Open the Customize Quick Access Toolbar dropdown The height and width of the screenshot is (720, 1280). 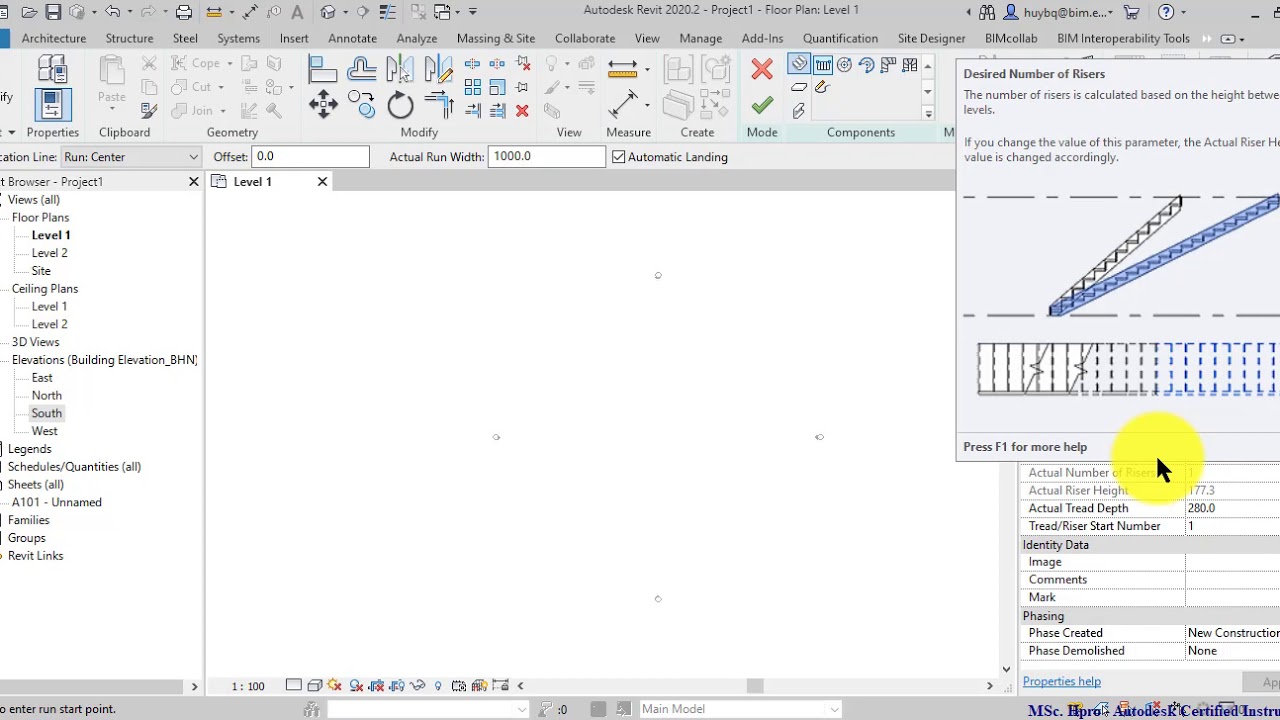point(473,12)
